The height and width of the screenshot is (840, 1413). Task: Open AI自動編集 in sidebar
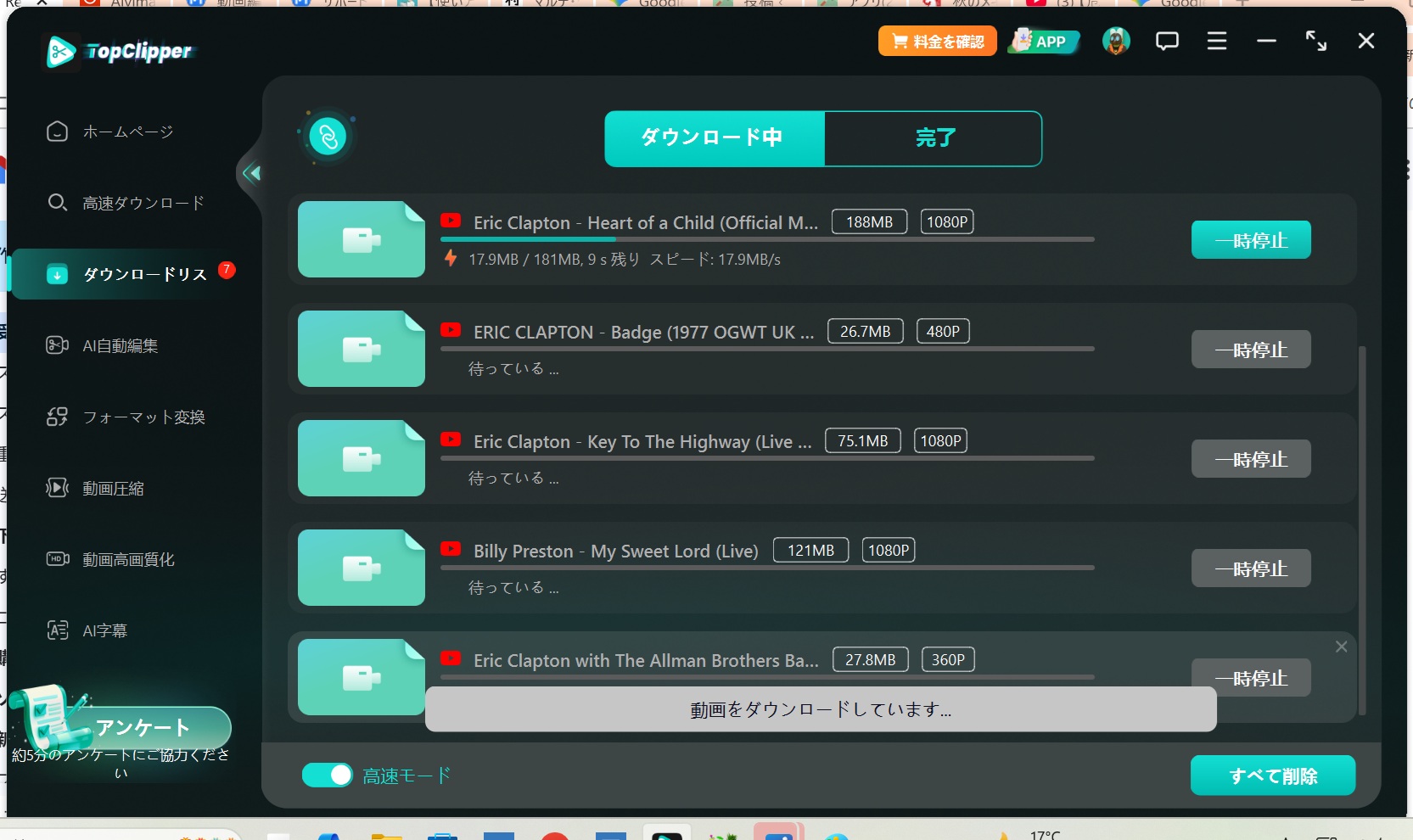(119, 345)
